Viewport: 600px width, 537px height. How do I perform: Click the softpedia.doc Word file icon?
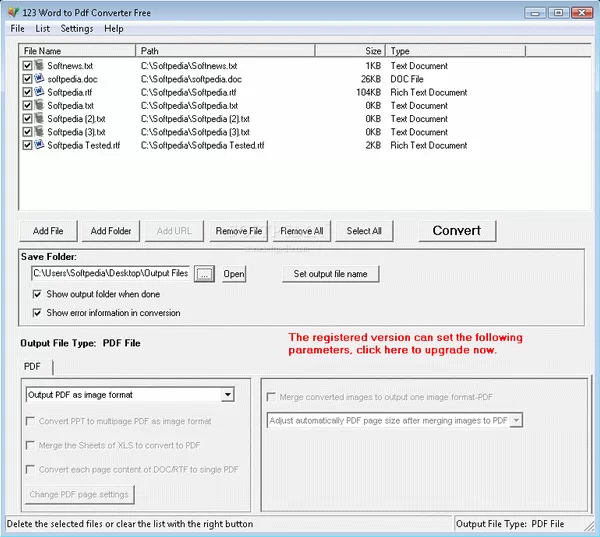point(39,78)
